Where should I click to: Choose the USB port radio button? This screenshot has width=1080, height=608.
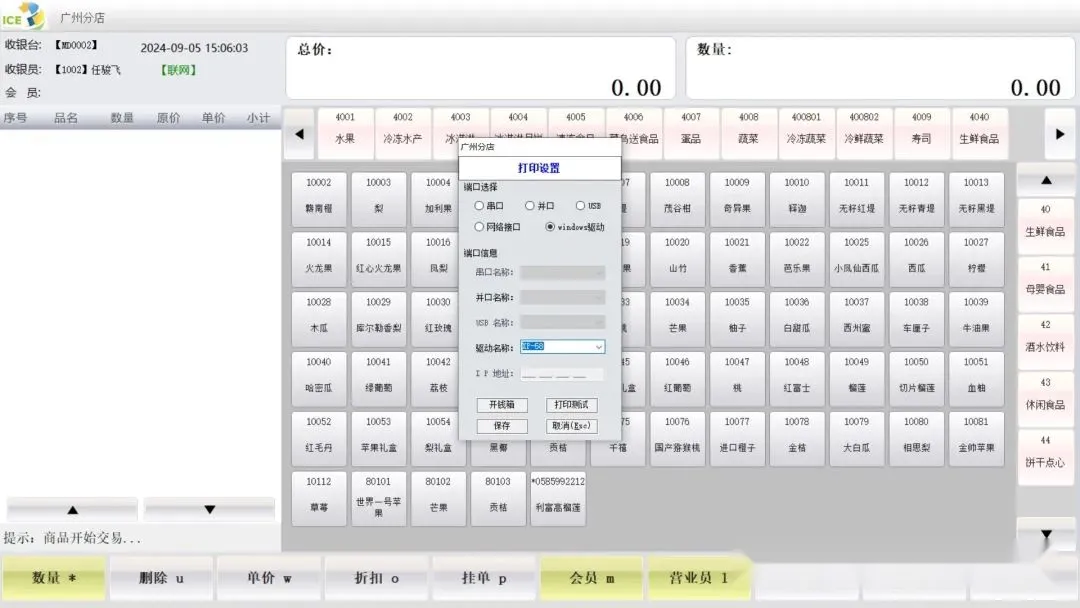click(580, 206)
